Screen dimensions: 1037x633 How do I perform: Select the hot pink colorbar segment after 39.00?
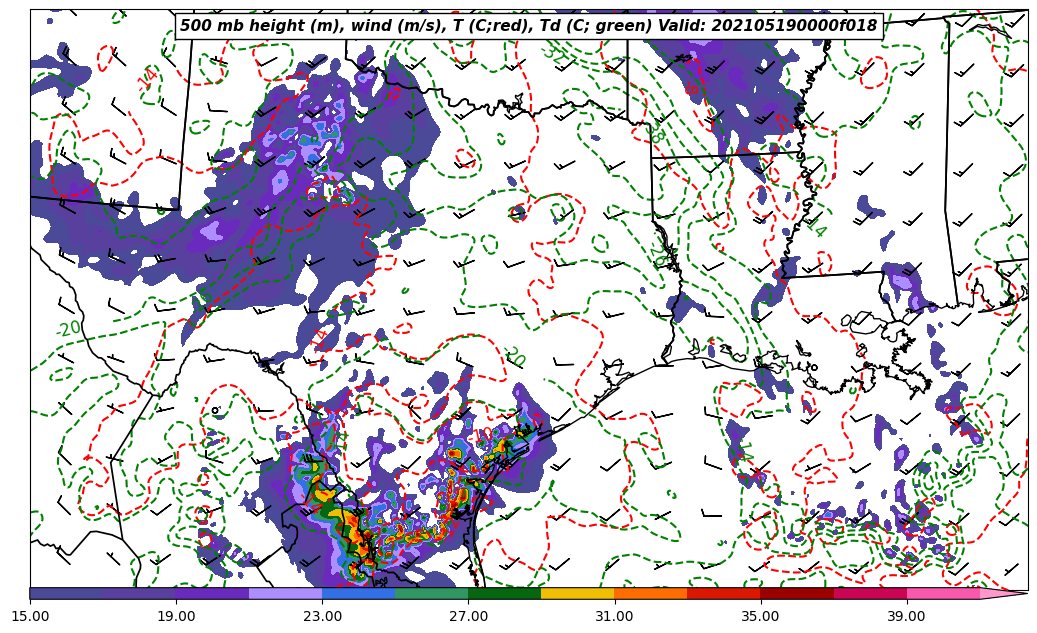click(942, 593)
